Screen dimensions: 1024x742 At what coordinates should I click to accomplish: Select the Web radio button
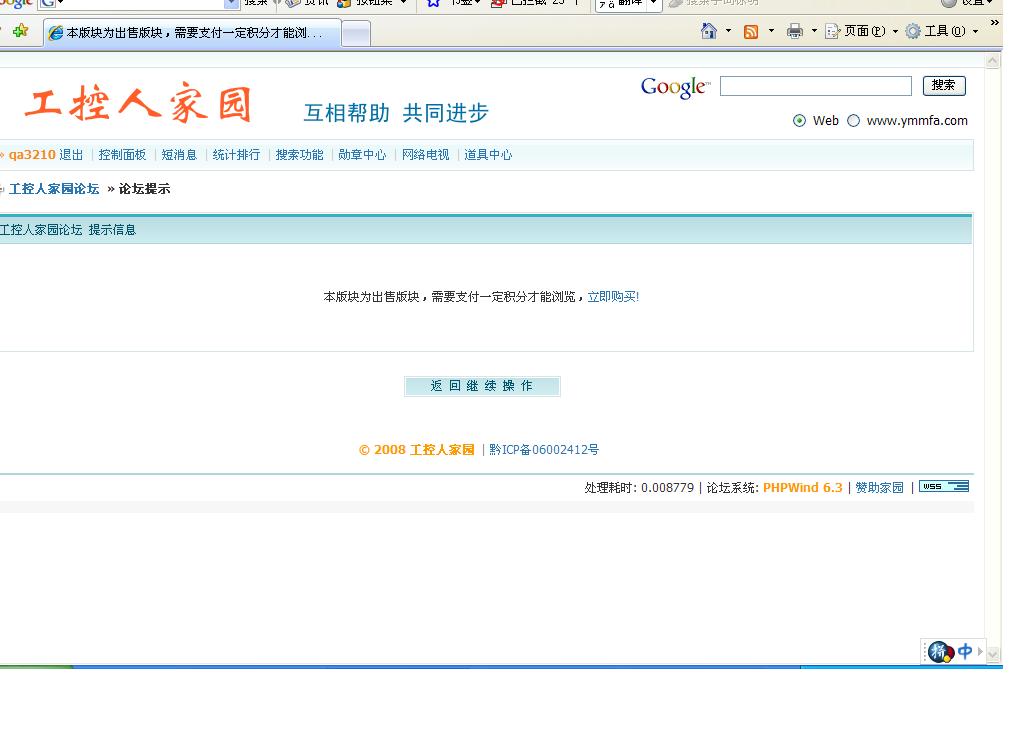tap(799, 121)
